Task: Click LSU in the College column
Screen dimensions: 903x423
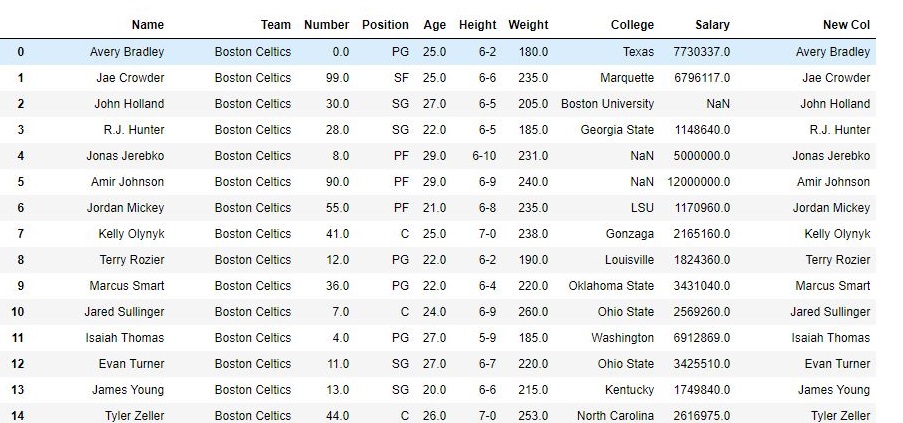Action: pyautogui.click(x=642, y=208)
